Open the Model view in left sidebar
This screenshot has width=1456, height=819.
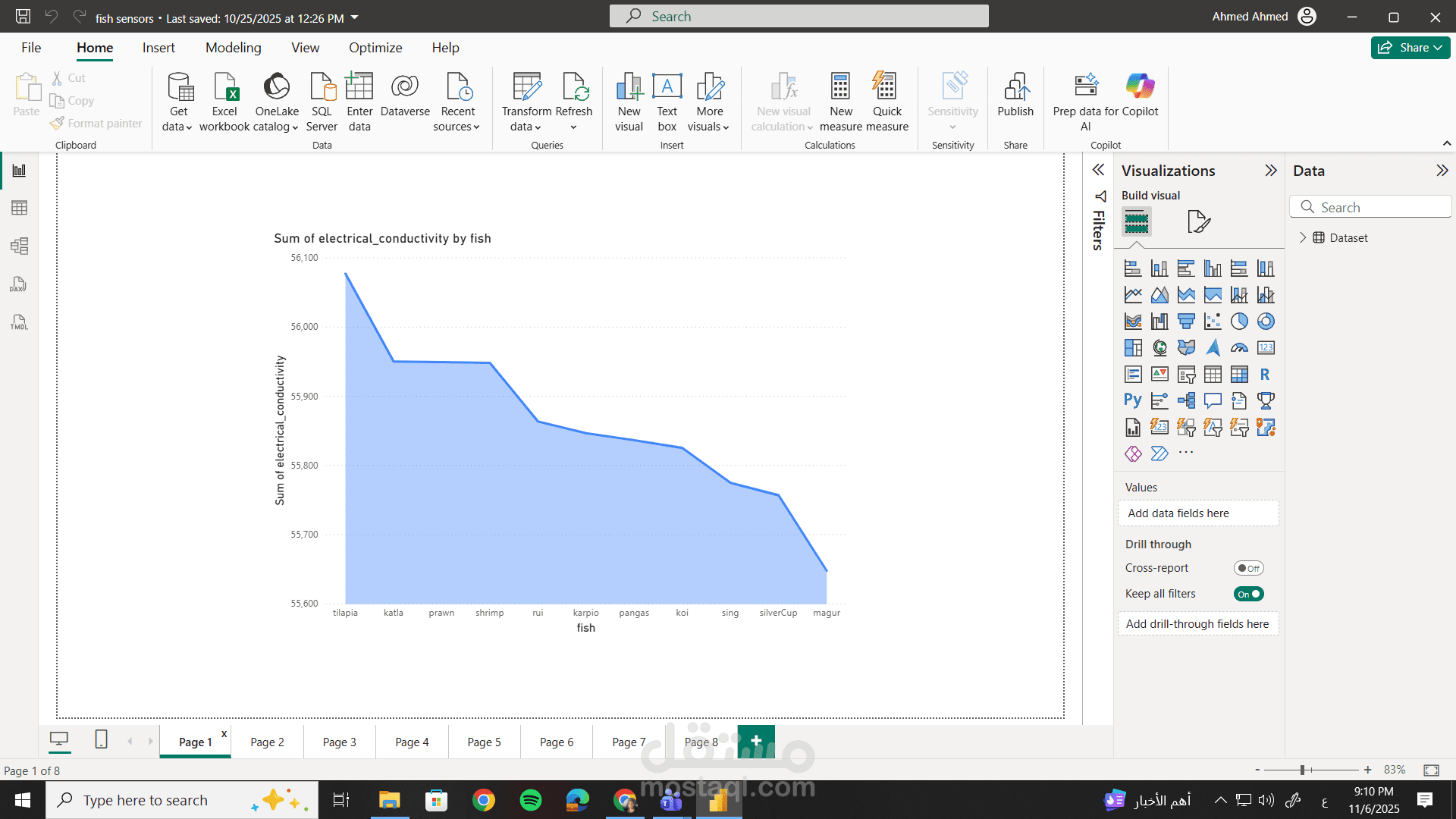click(x=20, y=246)
